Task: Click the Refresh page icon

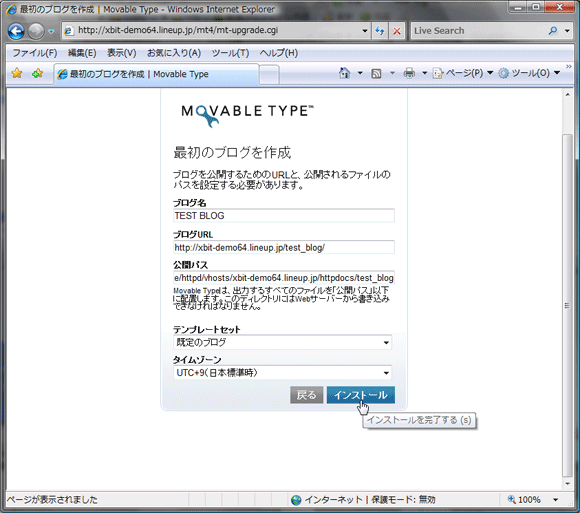Action: point(380,31)
